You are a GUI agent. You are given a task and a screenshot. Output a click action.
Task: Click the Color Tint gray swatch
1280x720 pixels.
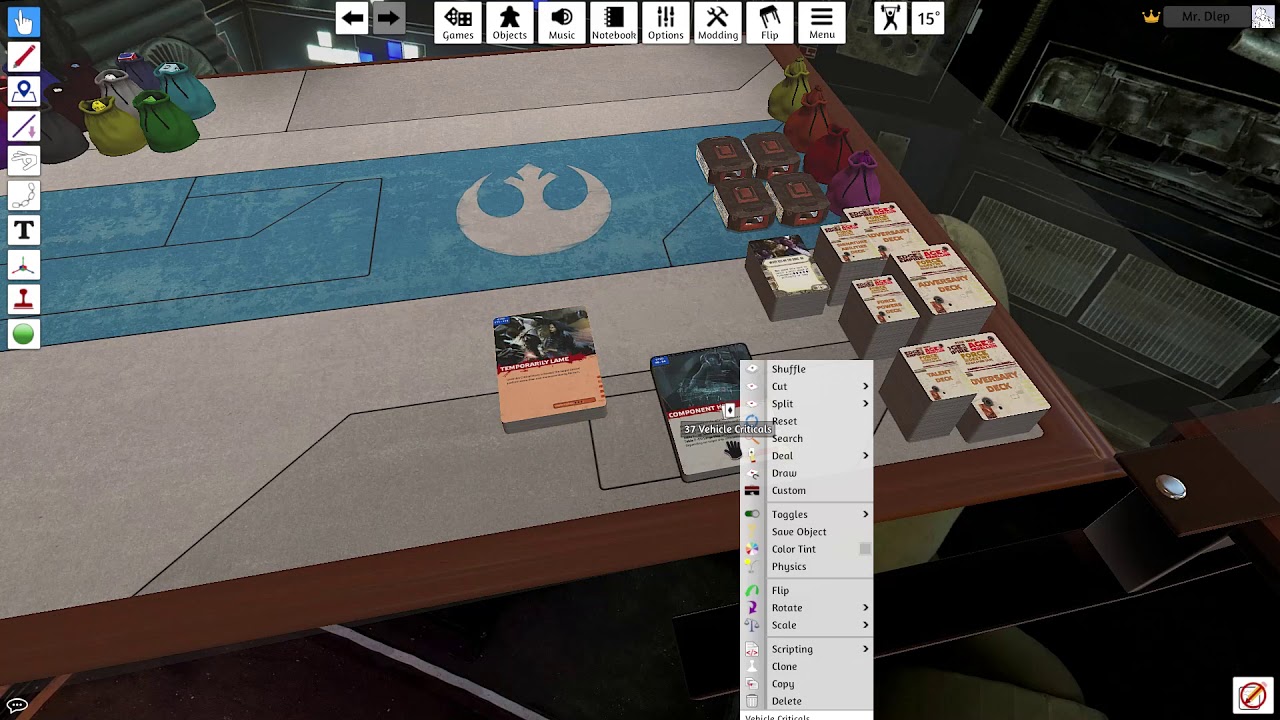point(865,549)
